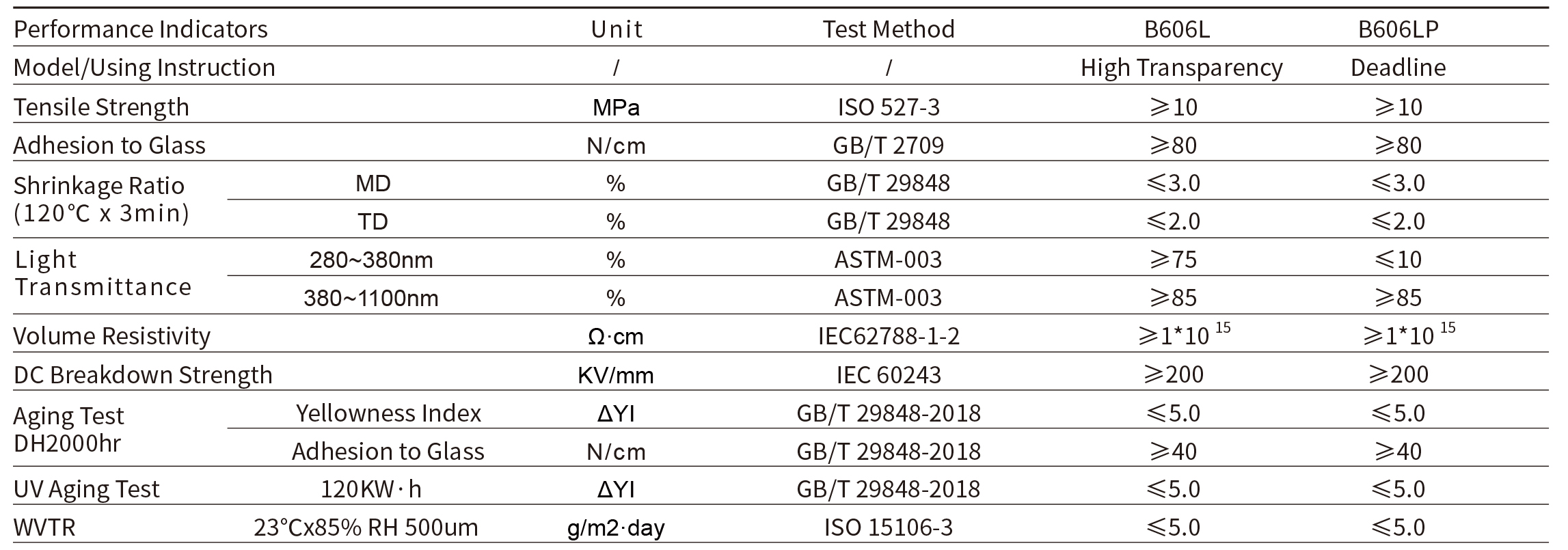The height and width of the screenshot is (550, 1568).
Task: Click the Volume Resistivity row label
Action: (x=112, y=336)
